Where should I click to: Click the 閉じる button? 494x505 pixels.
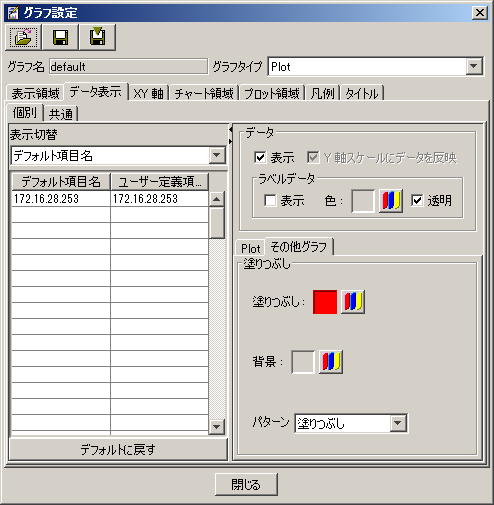pos(246,484)
